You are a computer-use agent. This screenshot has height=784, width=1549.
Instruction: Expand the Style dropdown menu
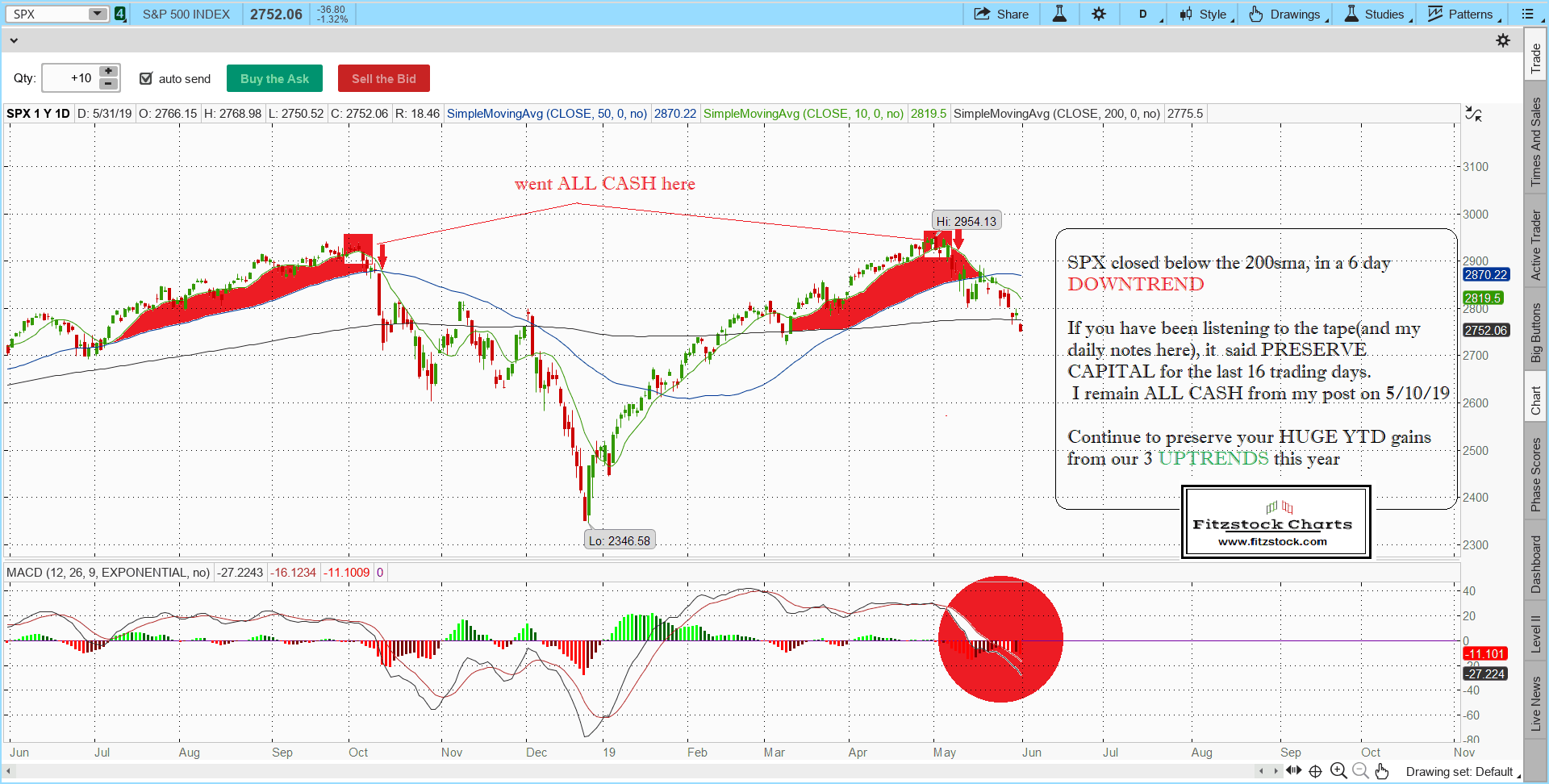point(1207,14)
